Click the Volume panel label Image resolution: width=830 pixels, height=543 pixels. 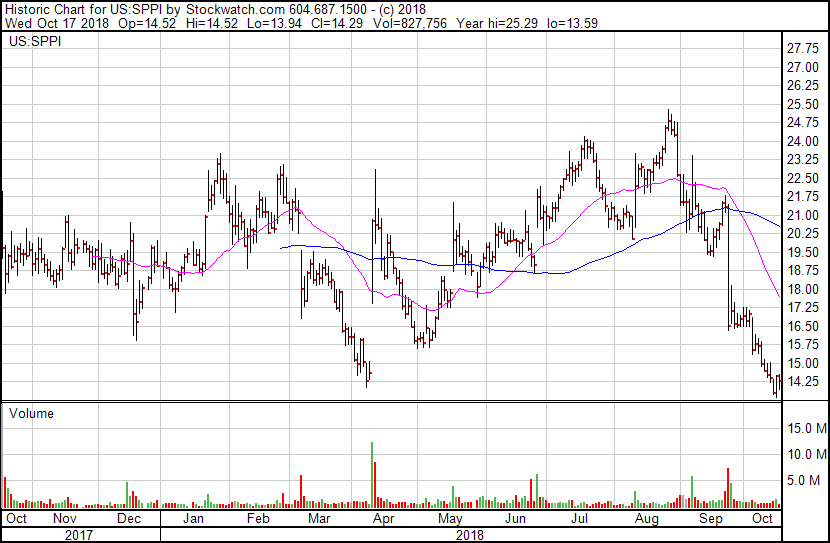click(31, 413)
